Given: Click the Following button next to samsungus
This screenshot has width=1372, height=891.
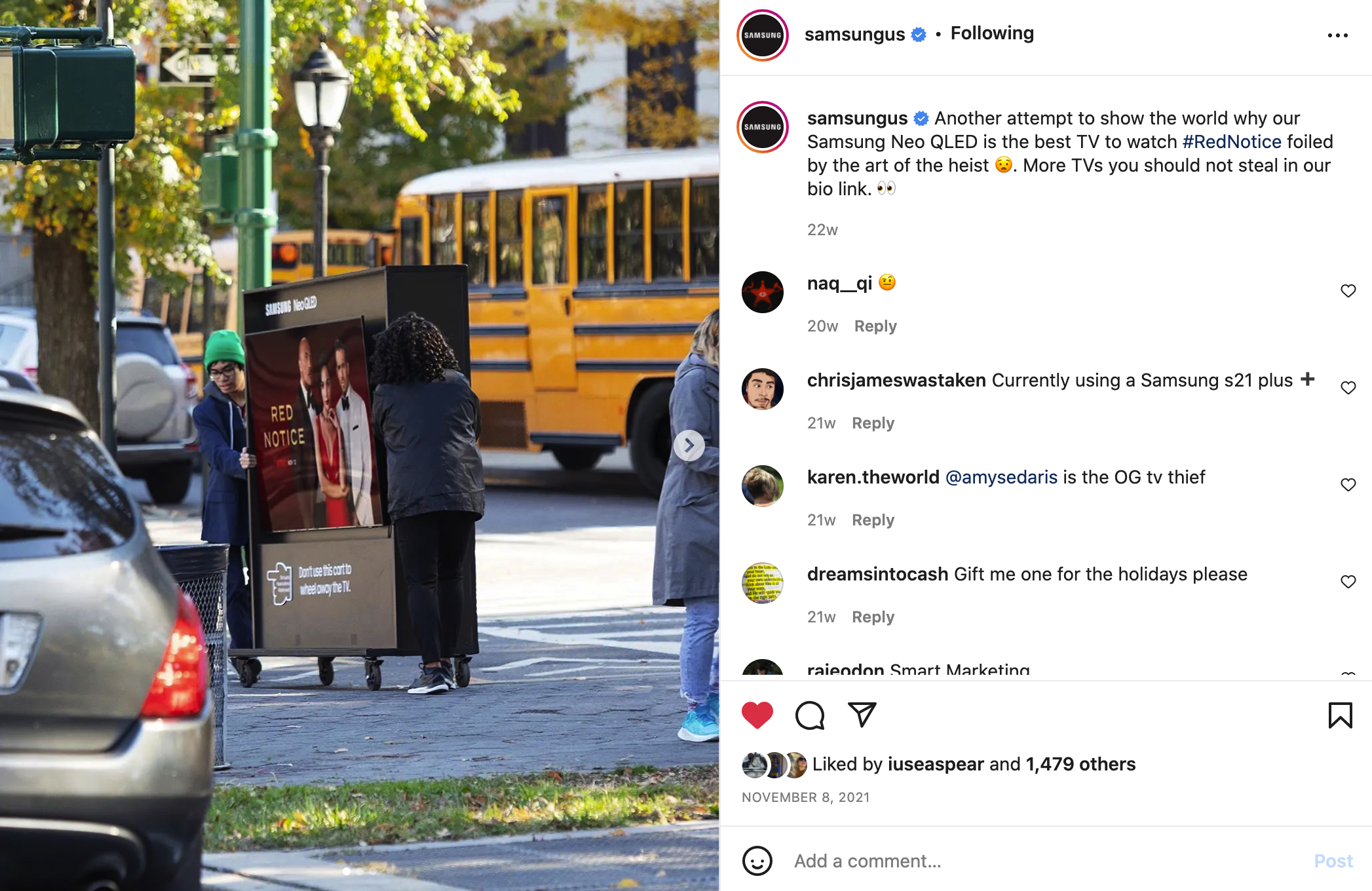Looking at the screenshot, I should point(992,33).
